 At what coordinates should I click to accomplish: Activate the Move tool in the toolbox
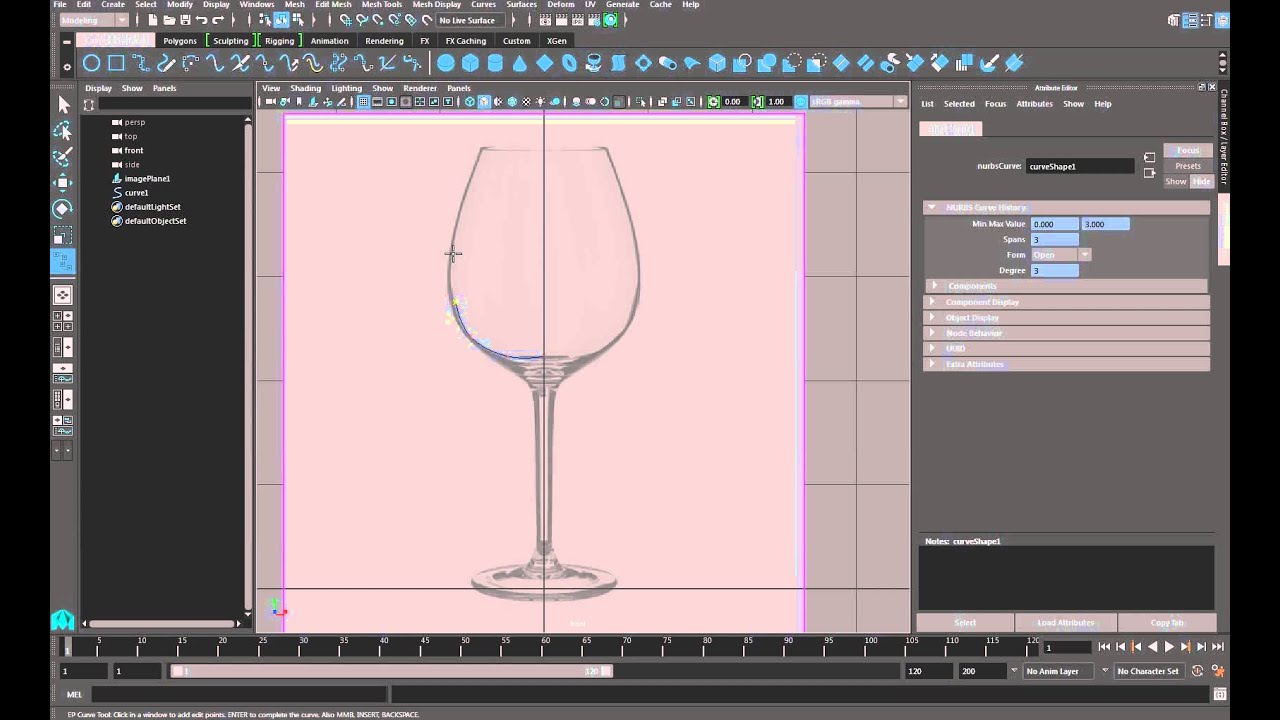point(63,182)
